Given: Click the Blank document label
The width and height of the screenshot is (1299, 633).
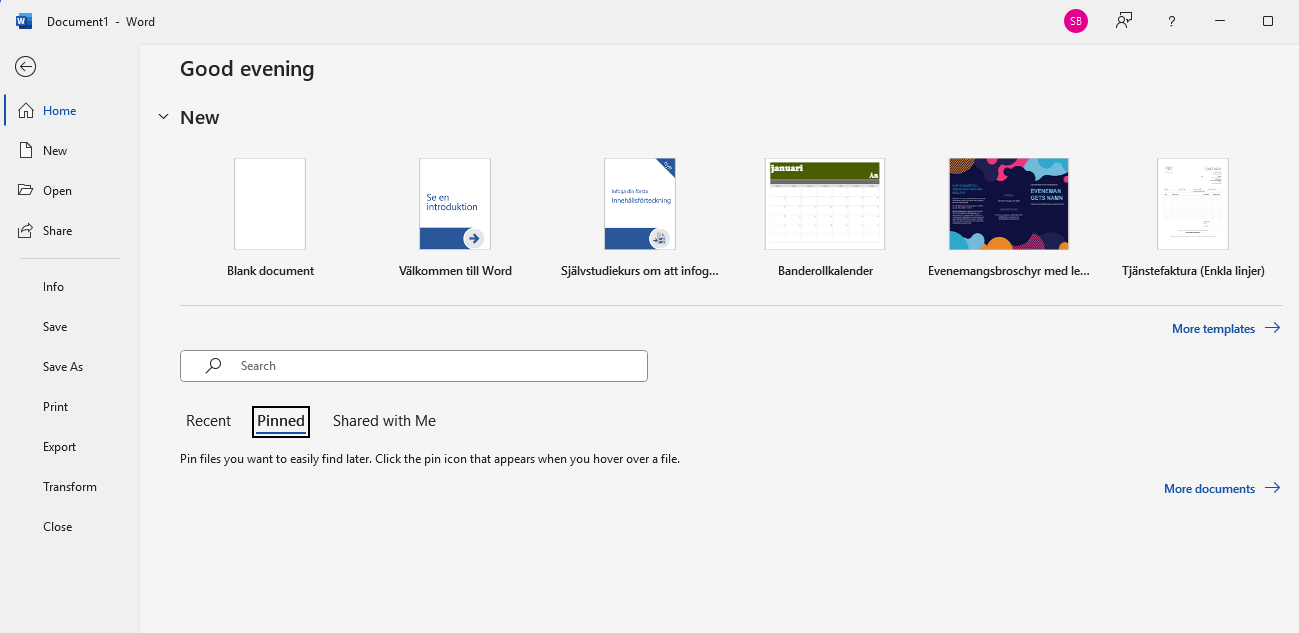Looking at the screenshot, I should click(270, 270).
